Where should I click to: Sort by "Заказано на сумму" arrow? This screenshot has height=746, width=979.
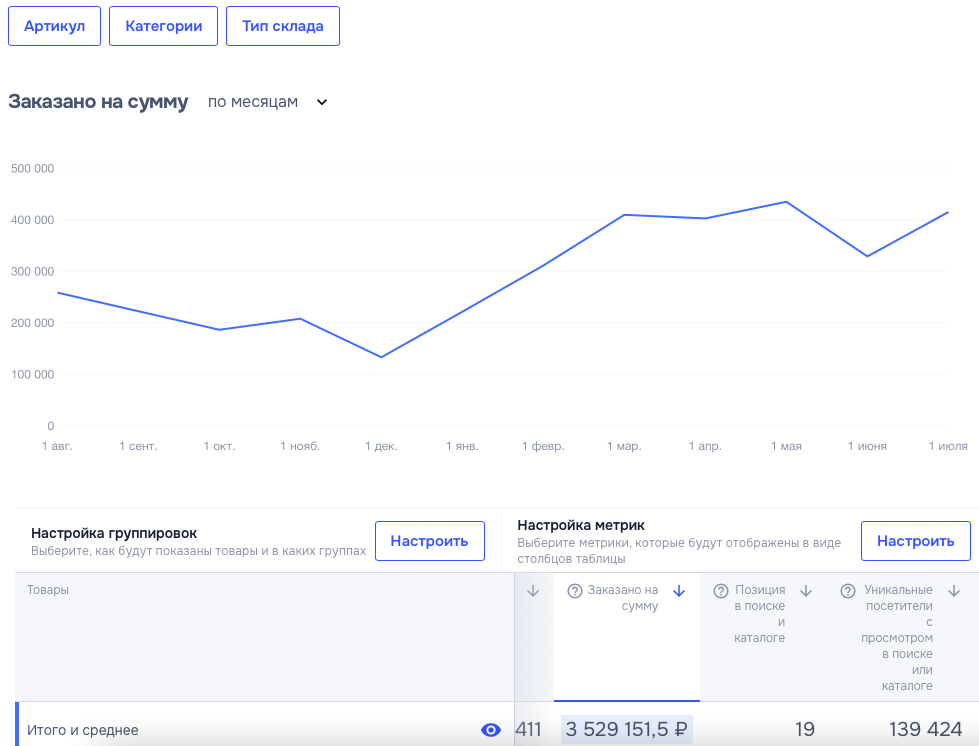click(x=680, y=591)
